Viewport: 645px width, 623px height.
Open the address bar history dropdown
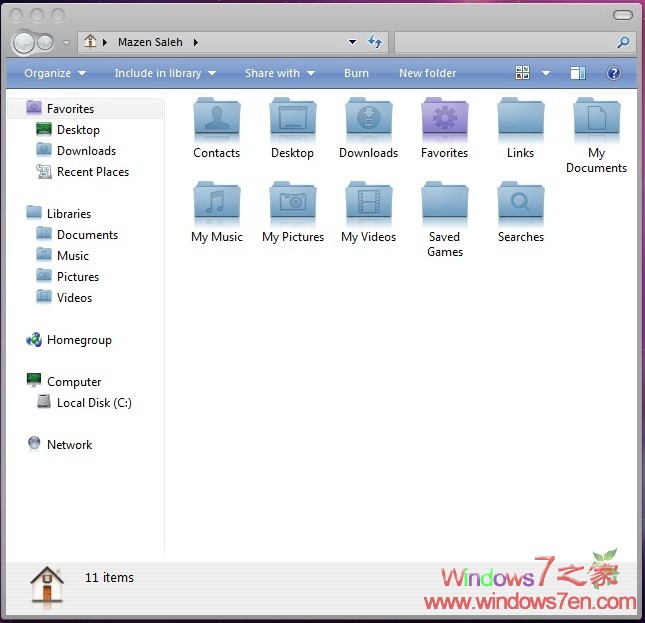(352, 42)
